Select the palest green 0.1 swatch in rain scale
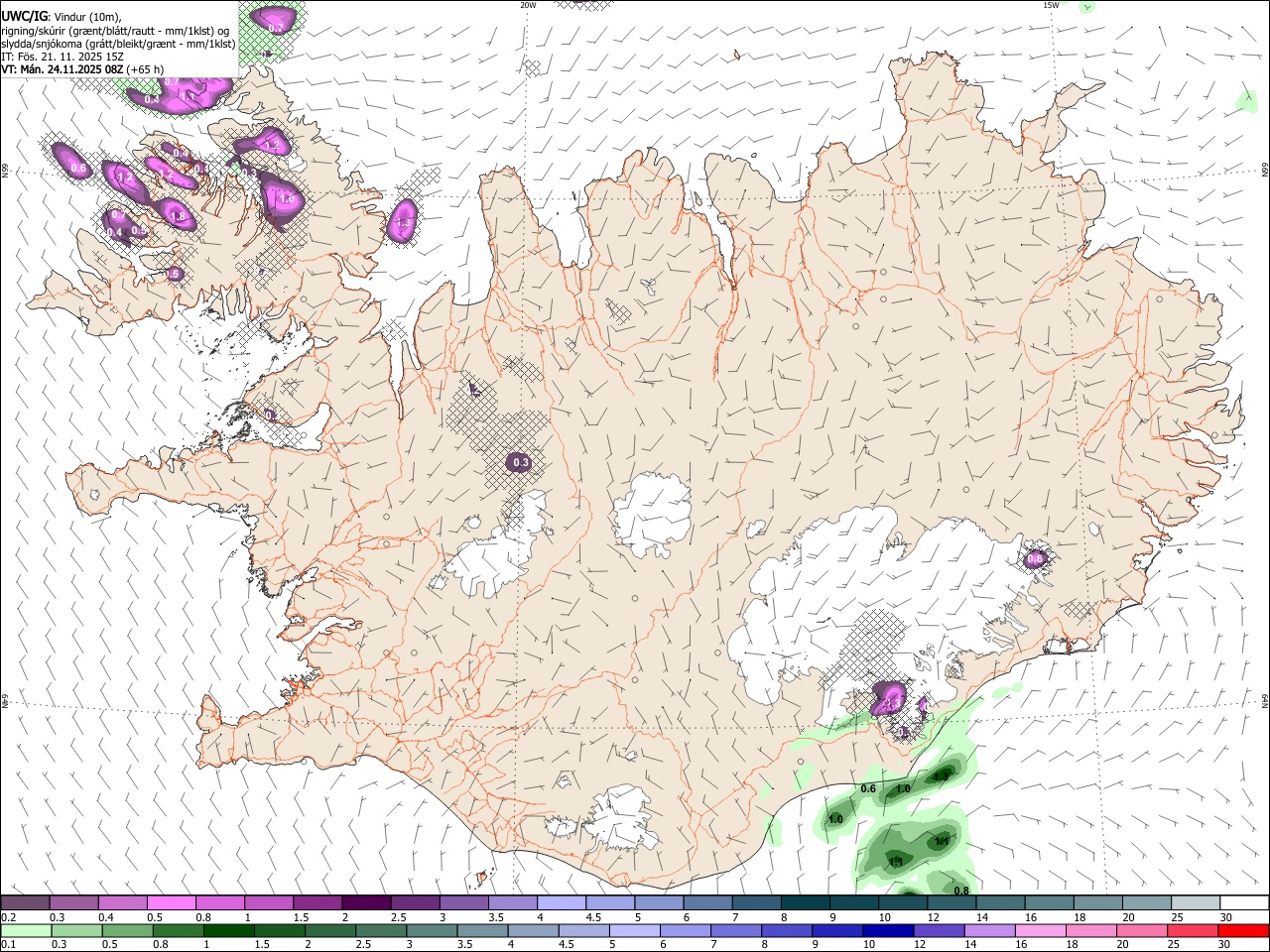 [x=26, y=931]
